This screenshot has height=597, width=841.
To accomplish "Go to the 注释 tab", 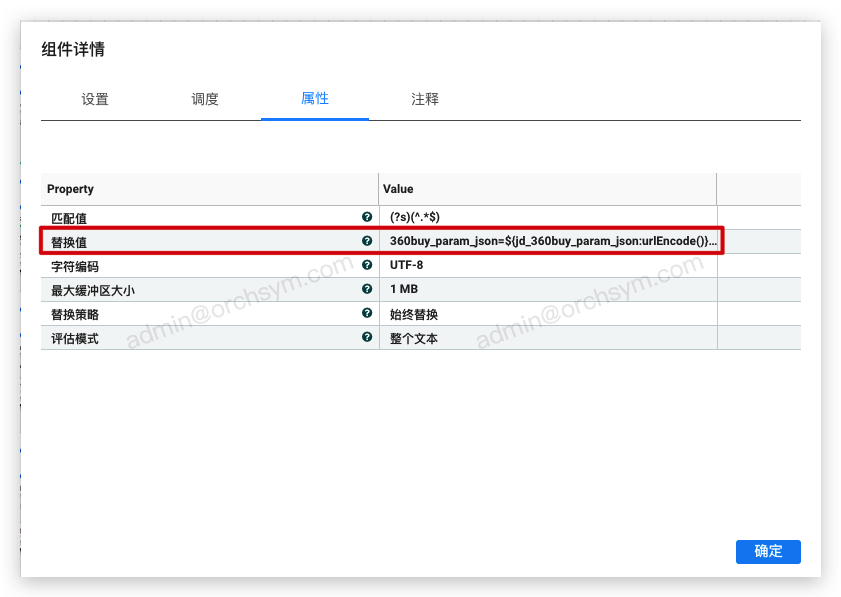I will click(x=425, y=99).
